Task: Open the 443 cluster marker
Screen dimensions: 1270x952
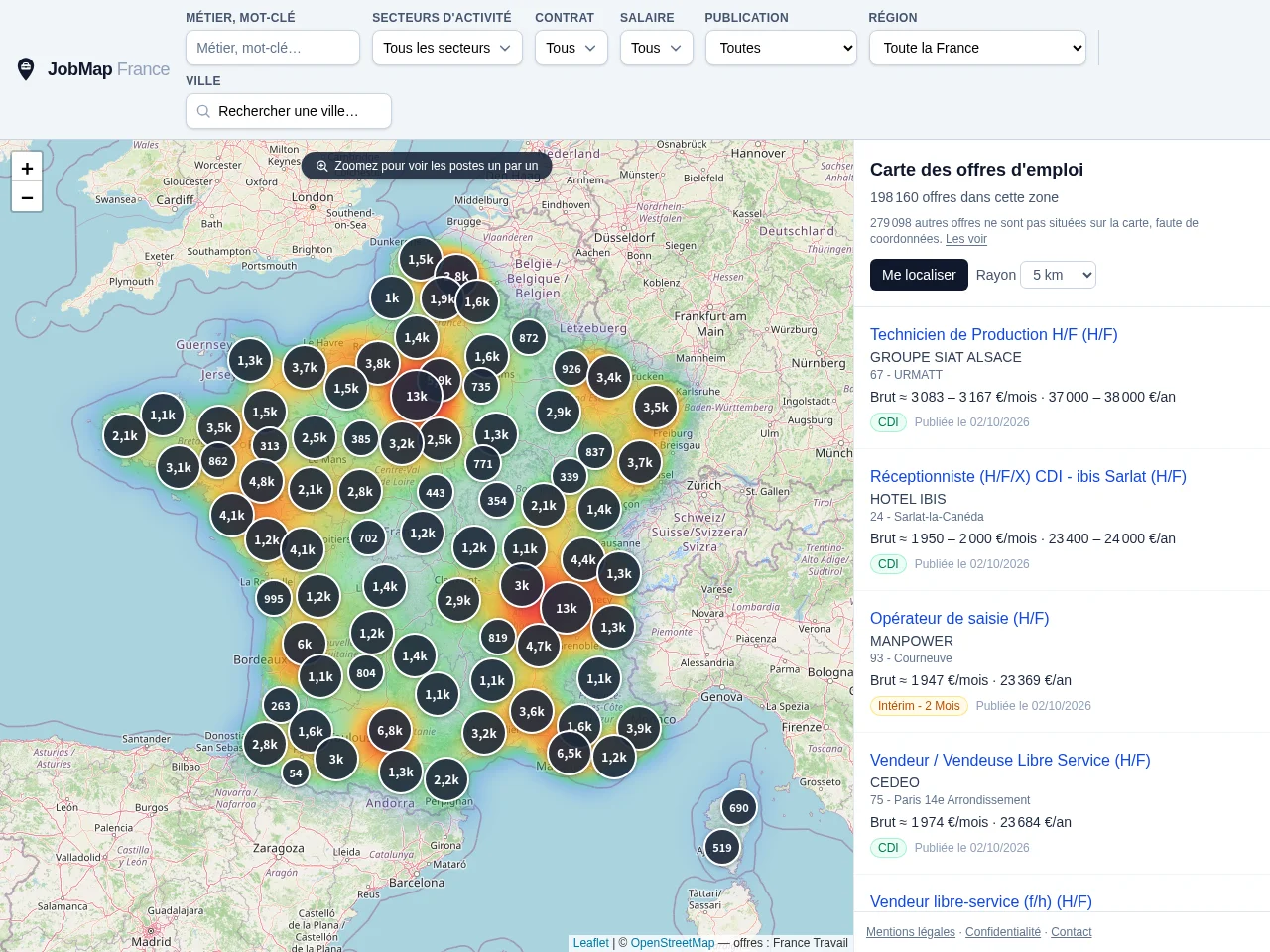Action: [x=436, y=493]
